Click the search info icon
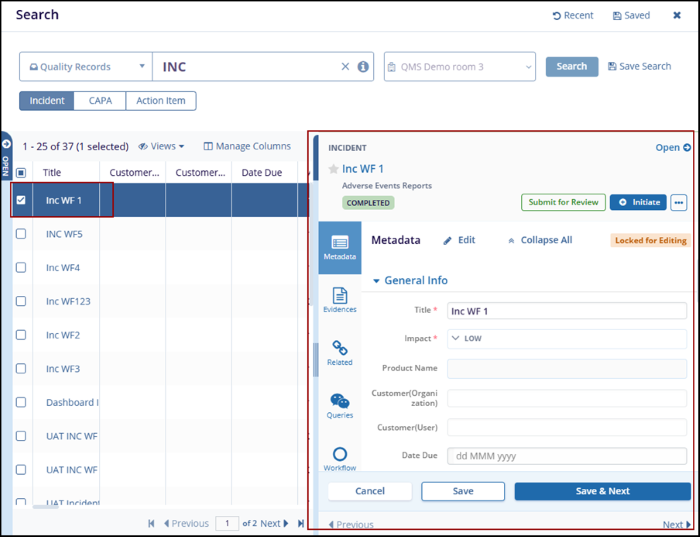This screenshot has height=537, width=700. tap(362, 67)
